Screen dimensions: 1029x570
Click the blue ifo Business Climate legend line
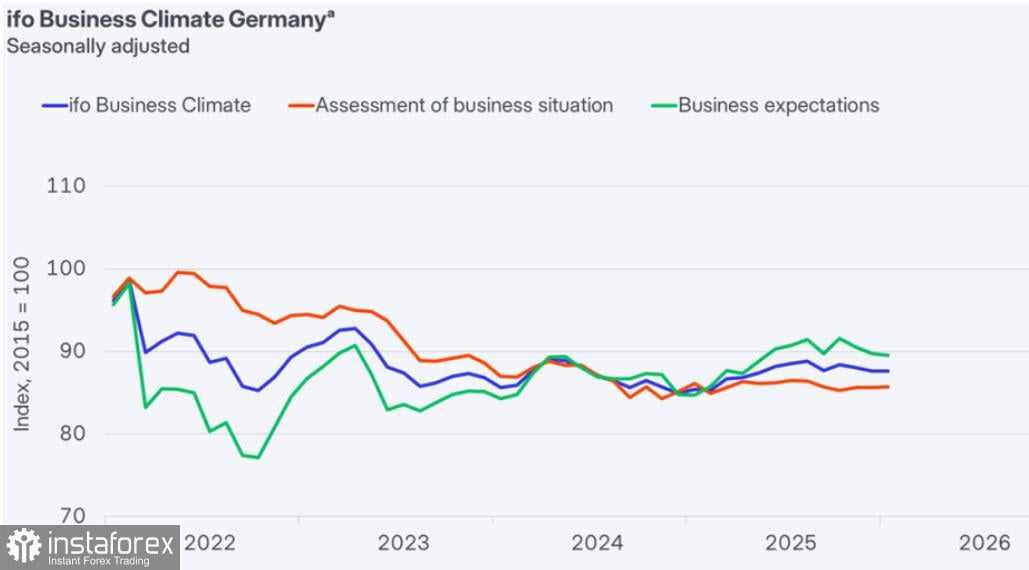tap(53, 105)
